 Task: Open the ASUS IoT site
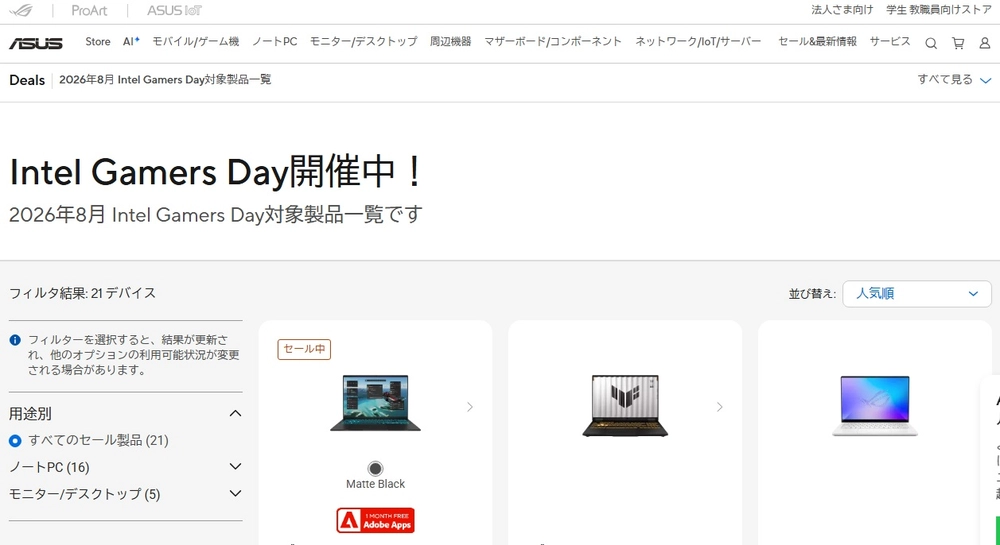[x=174, y=10]
